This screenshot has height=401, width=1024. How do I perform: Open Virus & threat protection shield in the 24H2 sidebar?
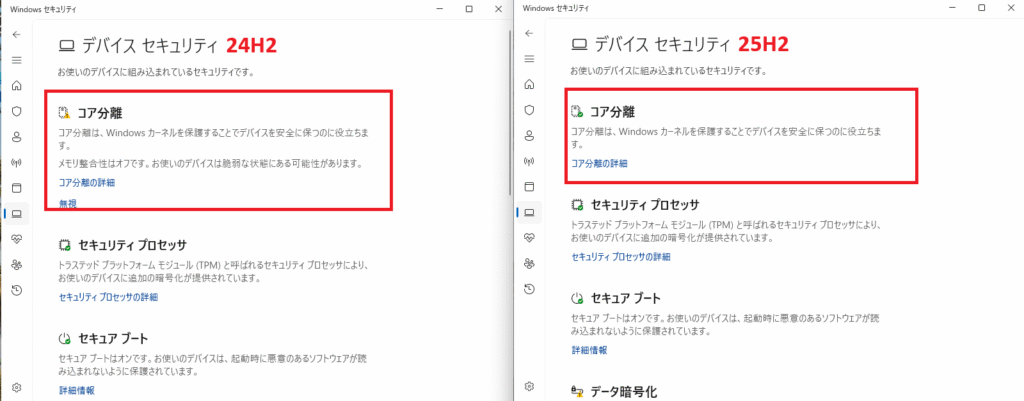16,110
